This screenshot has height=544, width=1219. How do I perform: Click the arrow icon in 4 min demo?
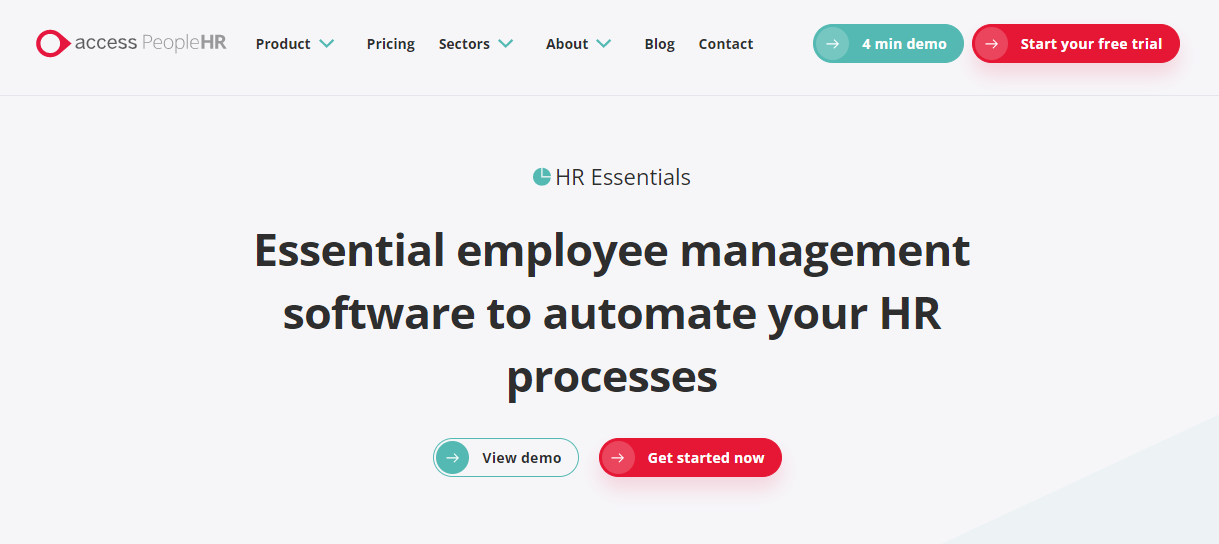click(832, 44)
